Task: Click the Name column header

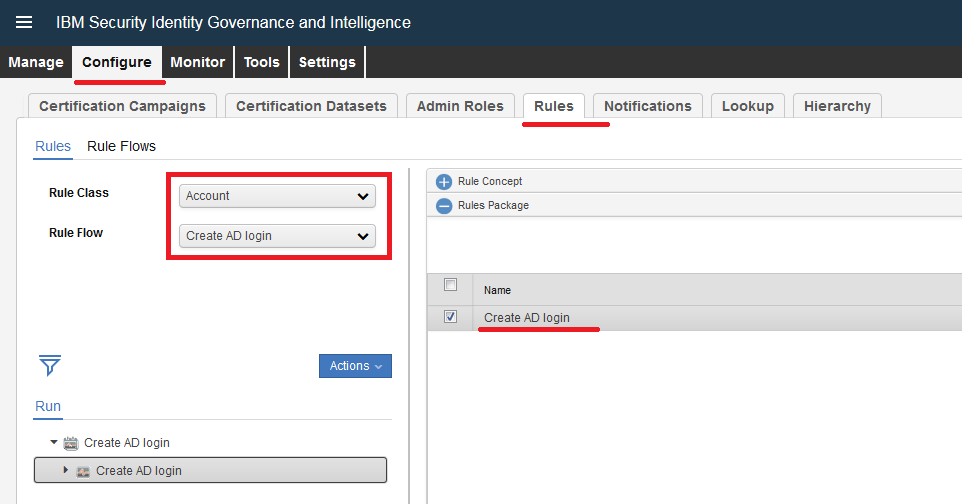Action: point(497,290)
